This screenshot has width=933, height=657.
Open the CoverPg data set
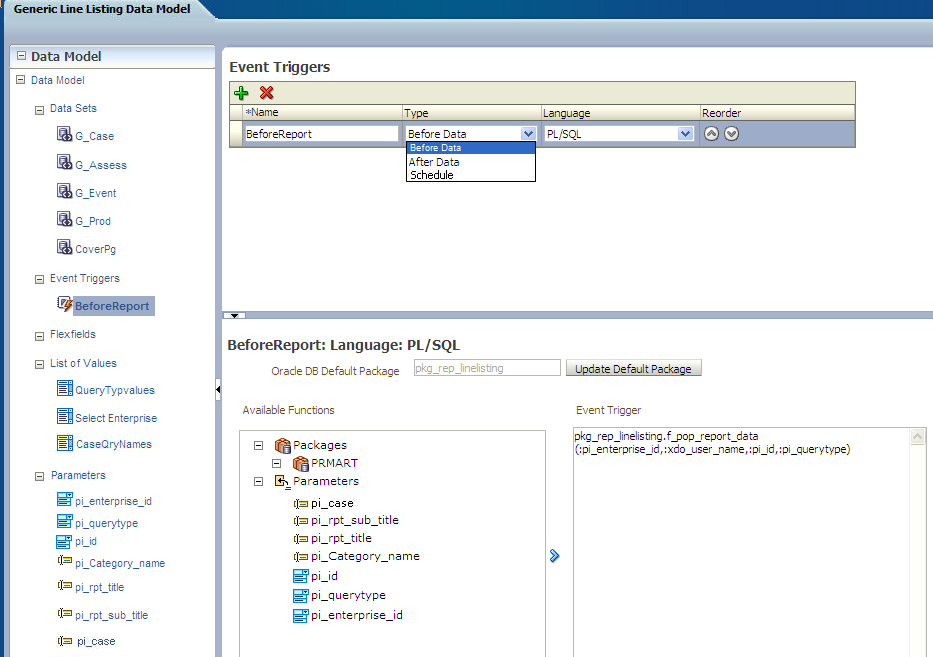[95, 249]
